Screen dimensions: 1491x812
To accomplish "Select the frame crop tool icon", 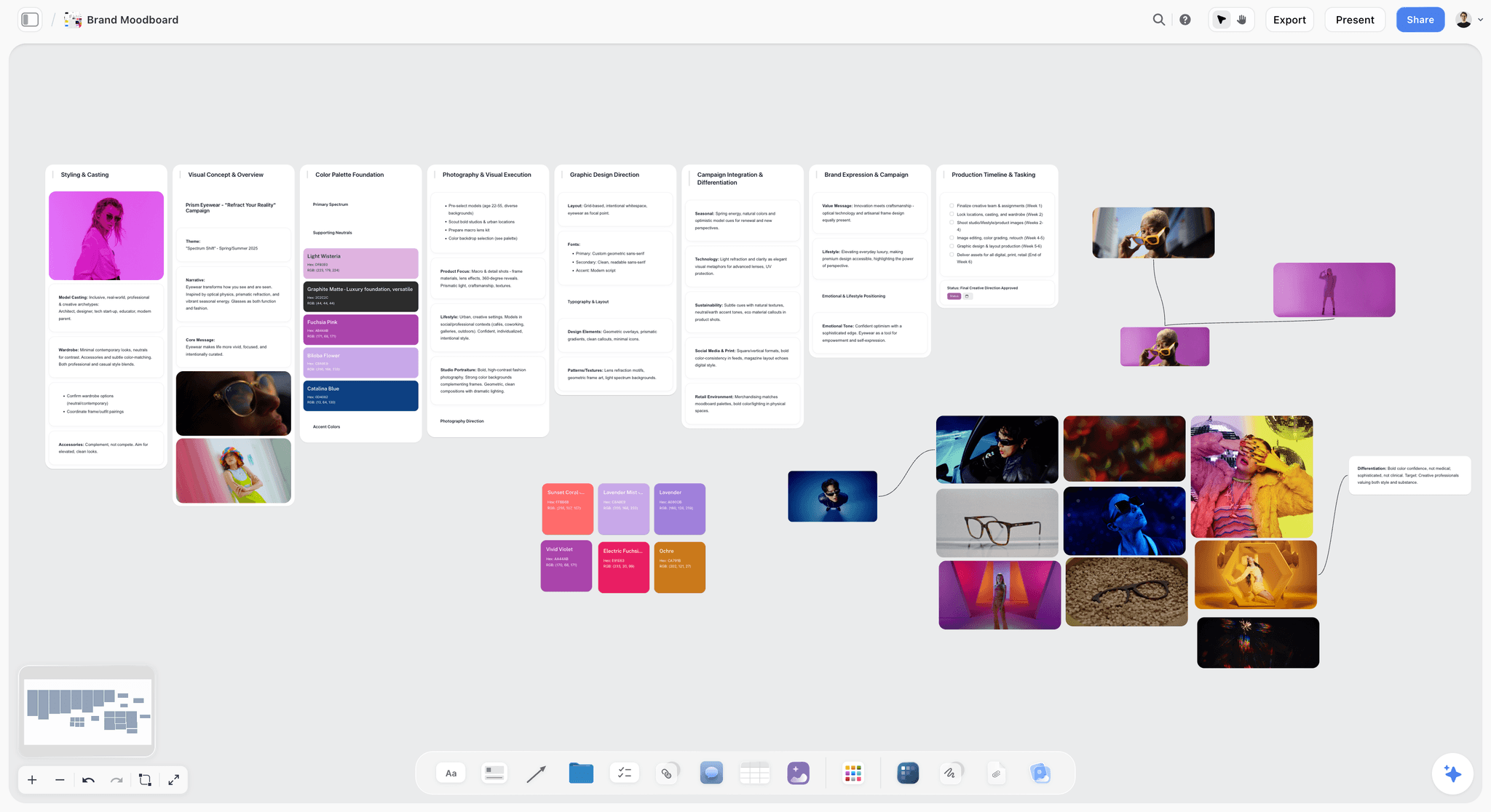I will pyautogui.click(x=145, y=780).
